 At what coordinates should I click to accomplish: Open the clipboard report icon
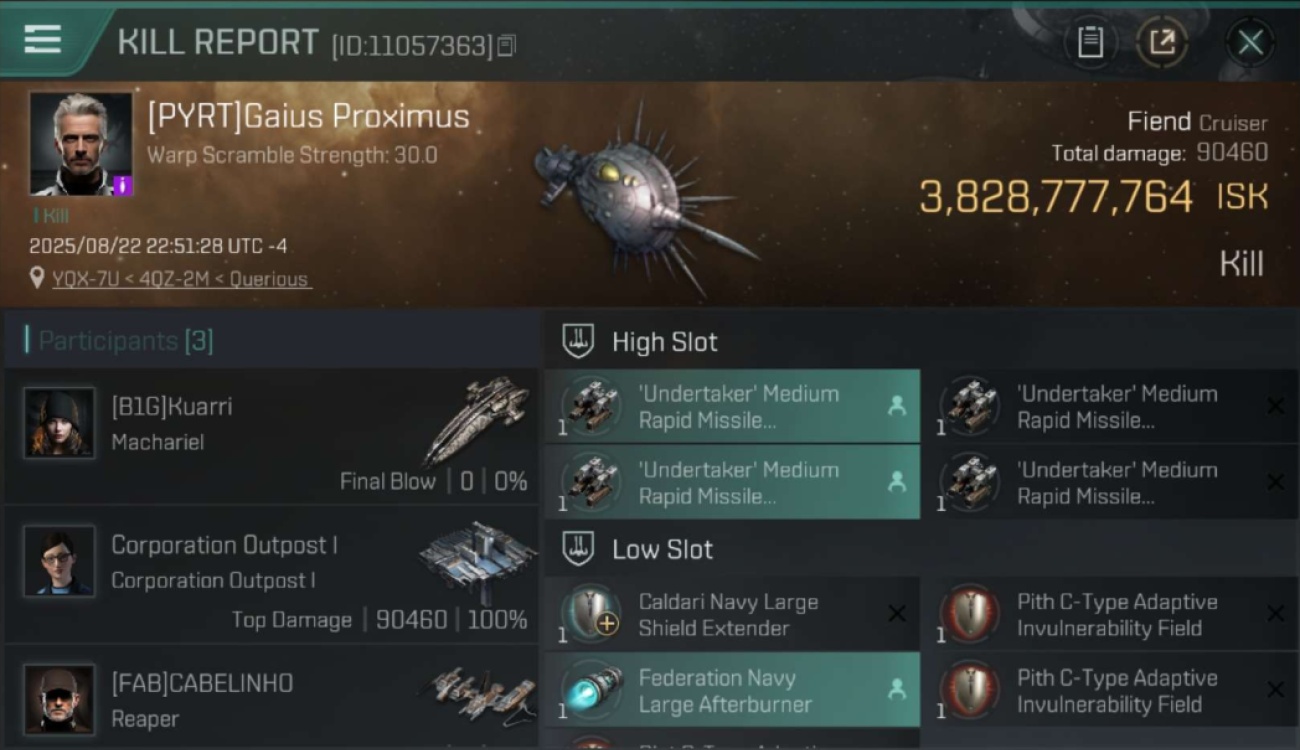coord(1090,42)
